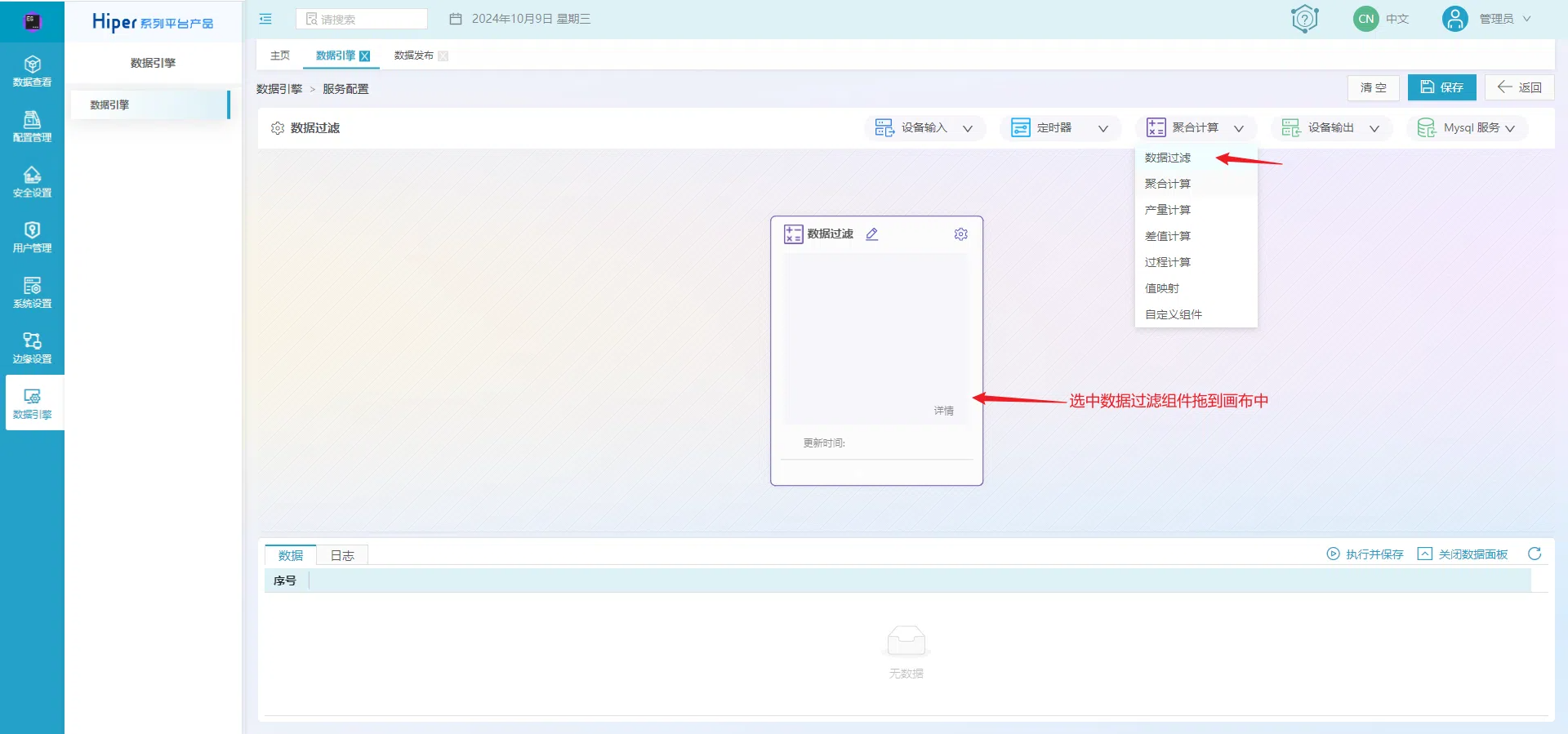Click the 返回 button

(x=1519, y=87)
